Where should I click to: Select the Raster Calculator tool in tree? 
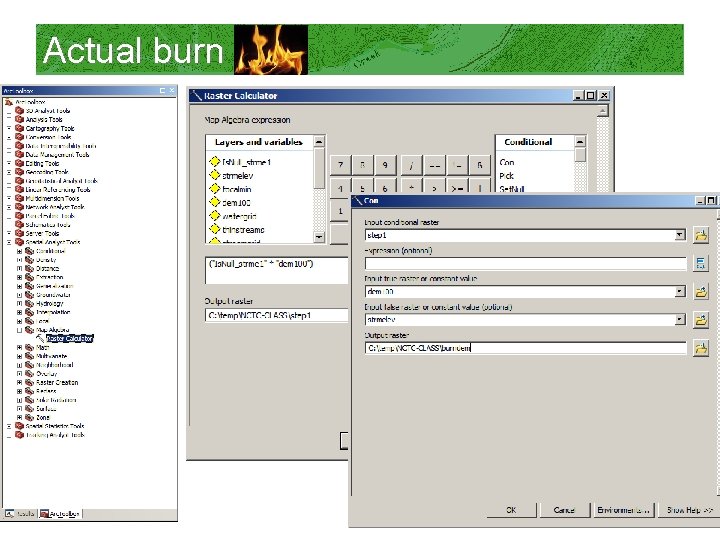(x=70, y=338)
